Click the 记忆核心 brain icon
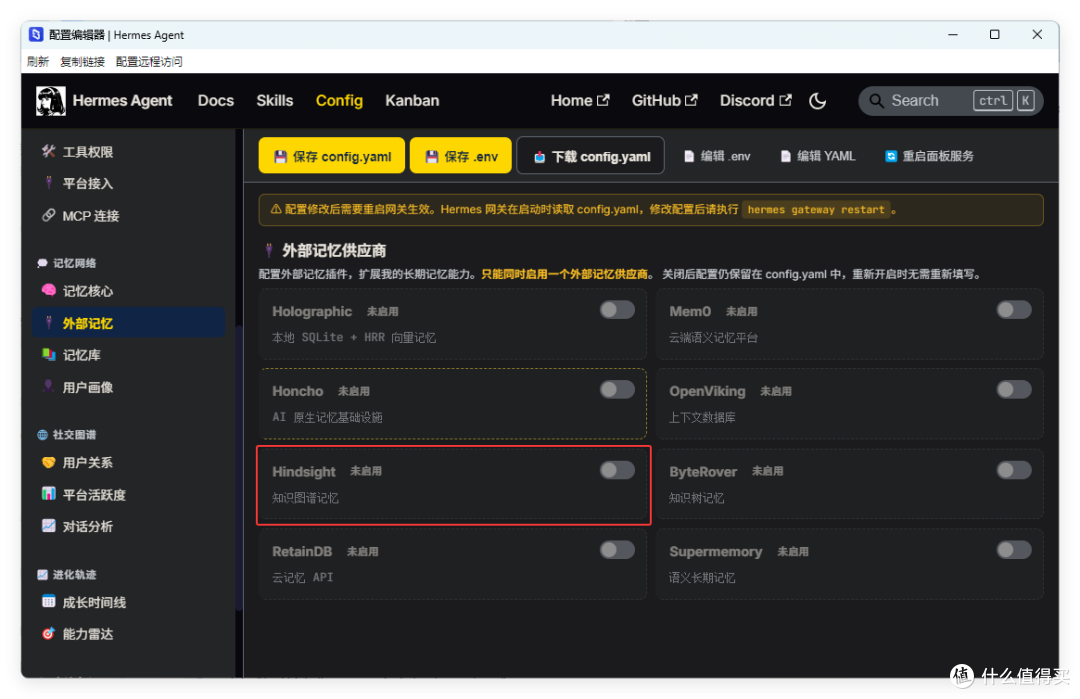The height and width of the screenshot is (699, 1080). [x=48, y=291]
